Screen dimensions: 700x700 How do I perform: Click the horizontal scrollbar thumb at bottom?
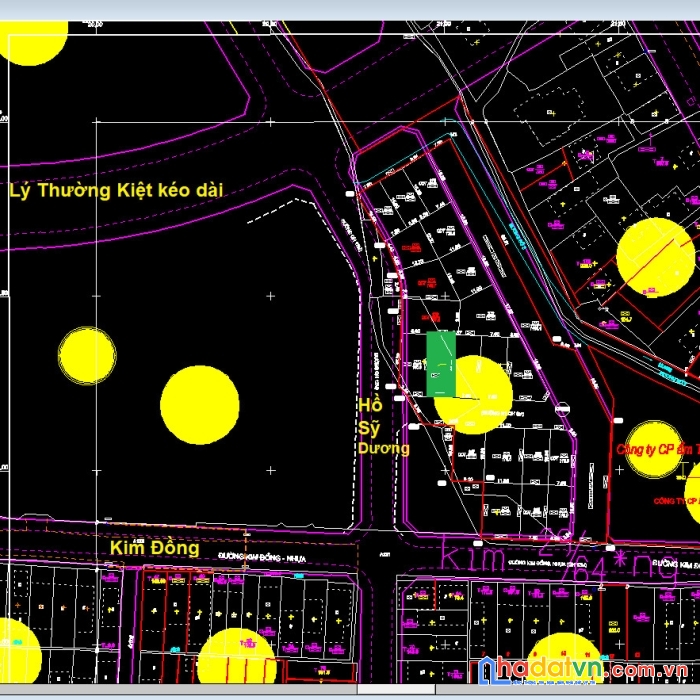tap(396, 689)
